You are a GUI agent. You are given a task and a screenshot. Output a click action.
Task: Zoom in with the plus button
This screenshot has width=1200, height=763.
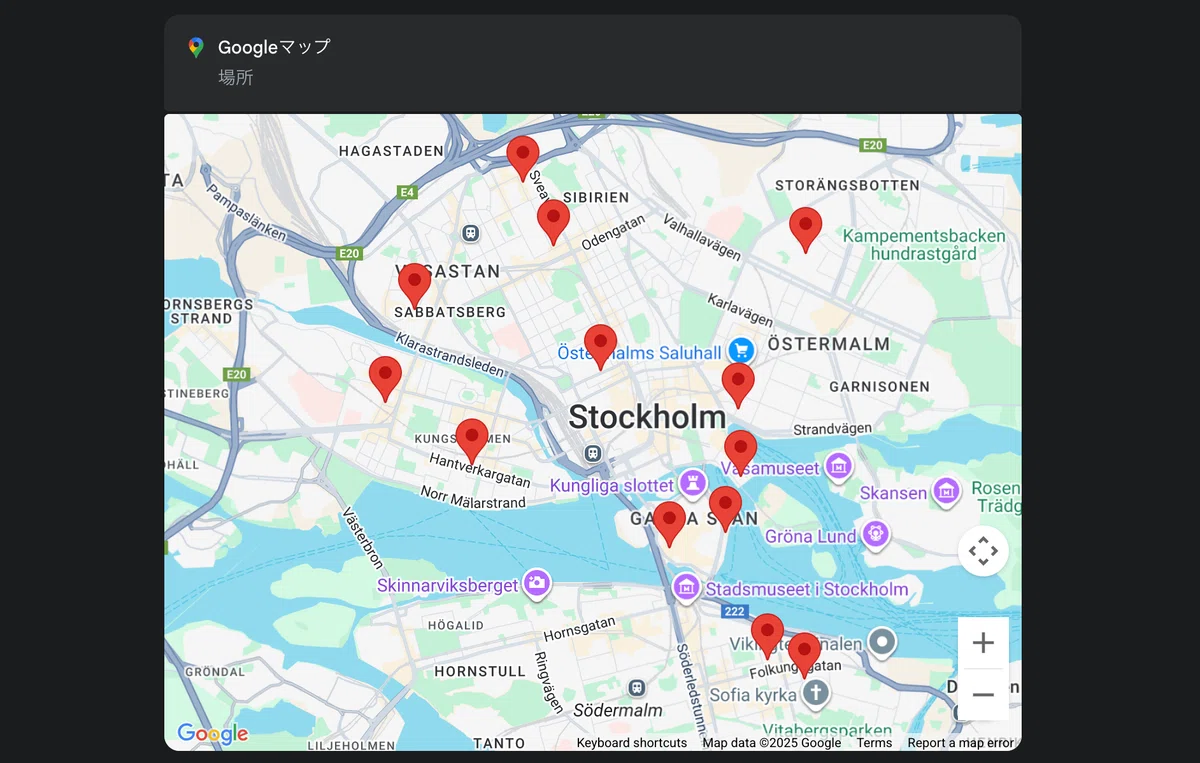[x=983, y=643]
